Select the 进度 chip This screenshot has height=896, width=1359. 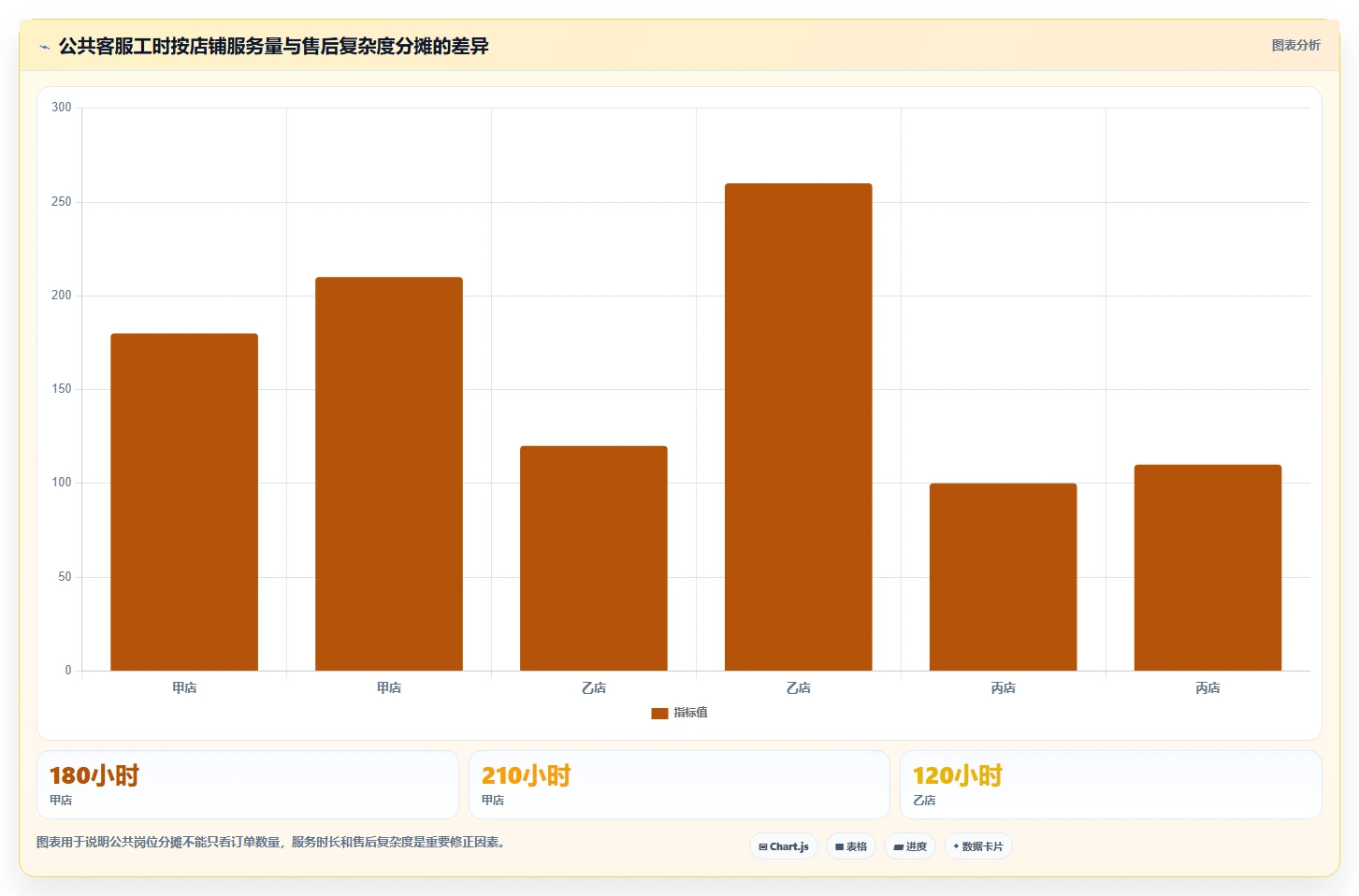[x=910, y=846]
